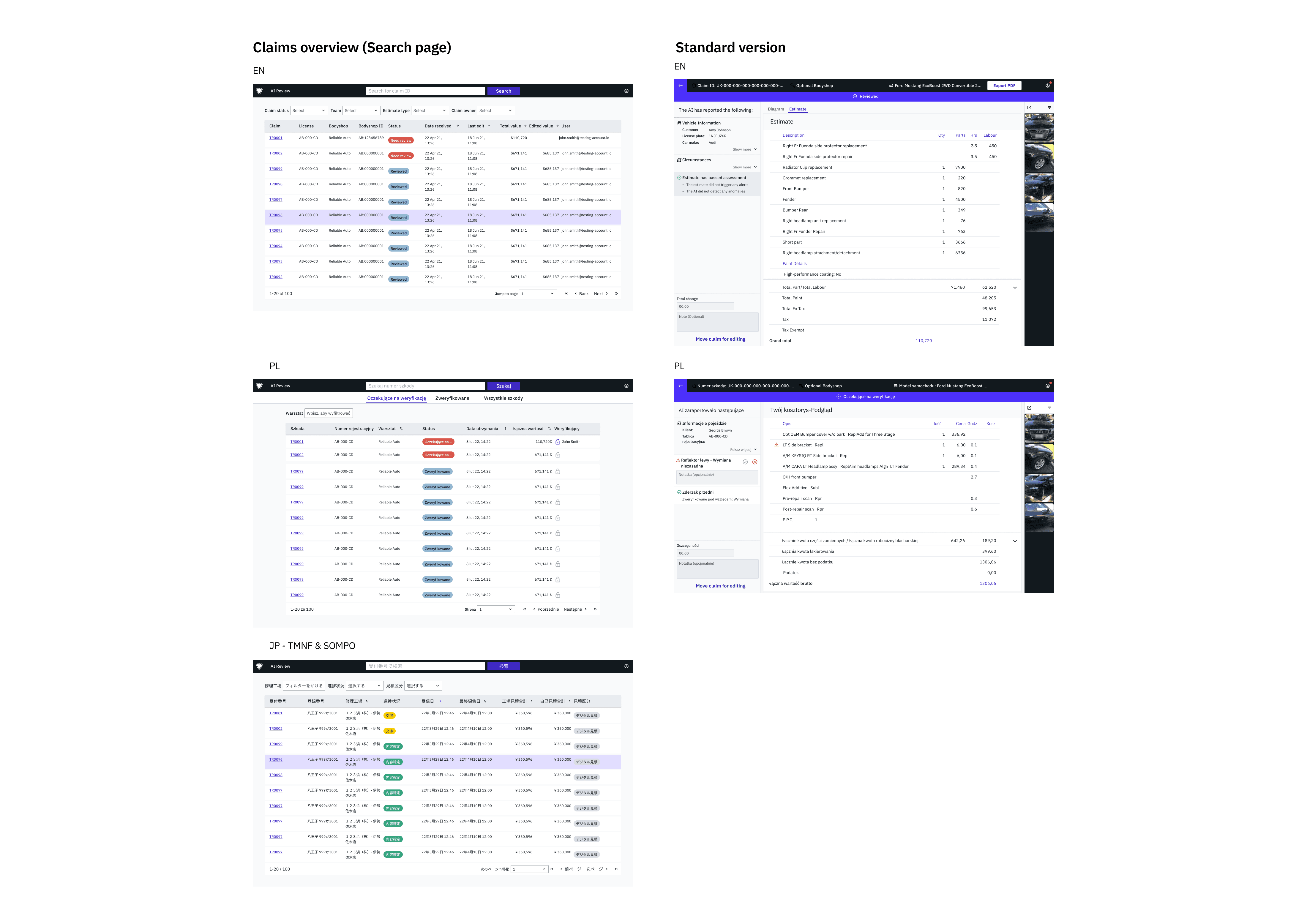Reject the Reflektor lewy alert
This screenshot has width=1307, height=924.
pyautogui.click(x=755, y=462)
